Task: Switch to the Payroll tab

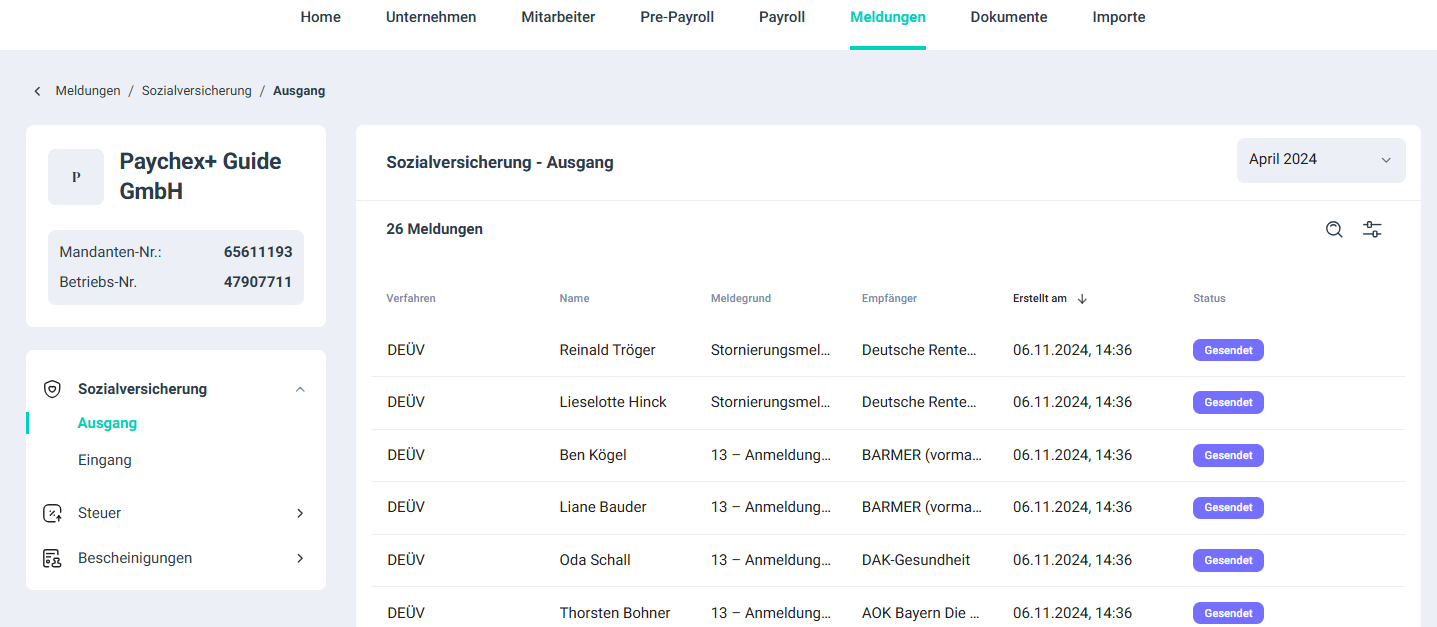Action: 782,17
